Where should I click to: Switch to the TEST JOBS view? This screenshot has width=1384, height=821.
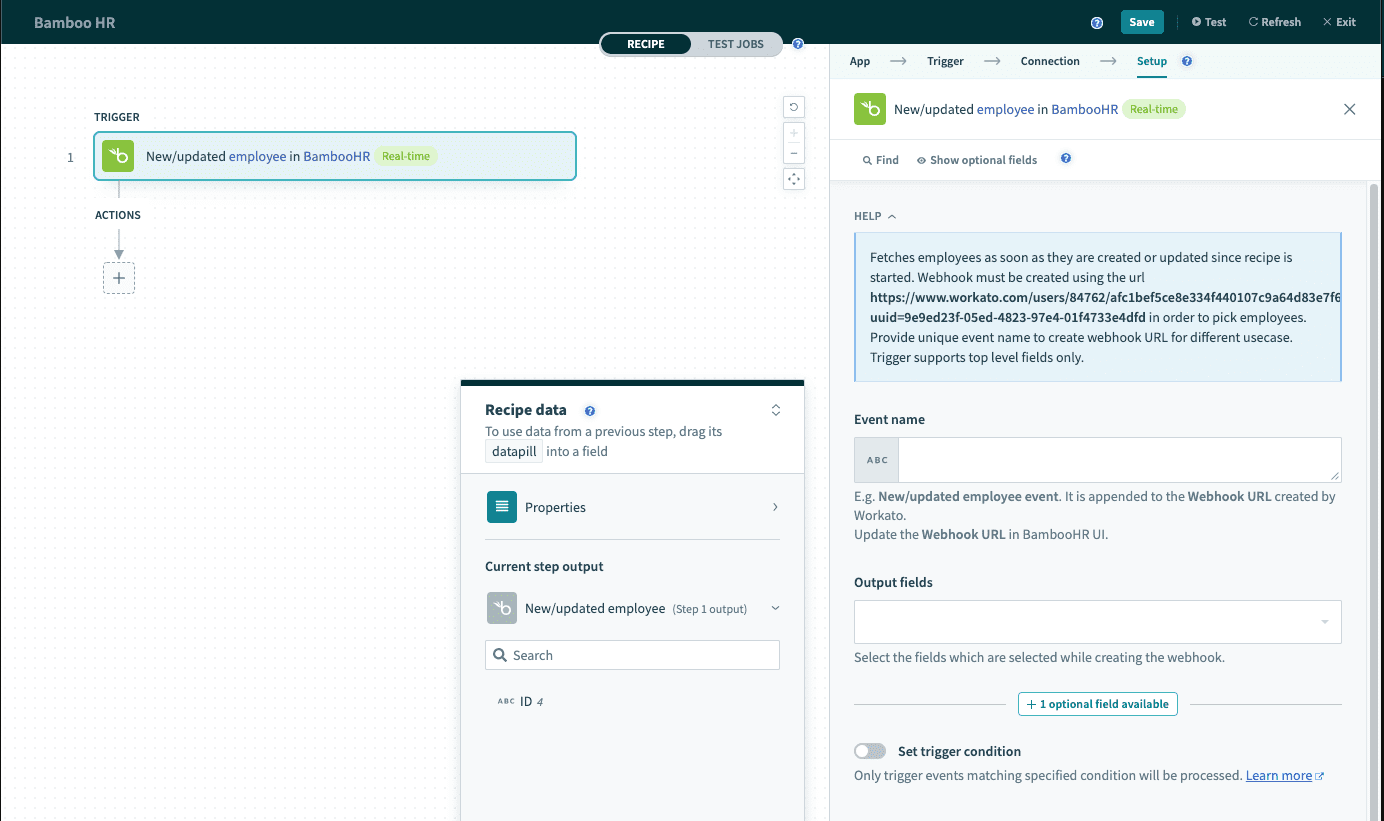735,44
